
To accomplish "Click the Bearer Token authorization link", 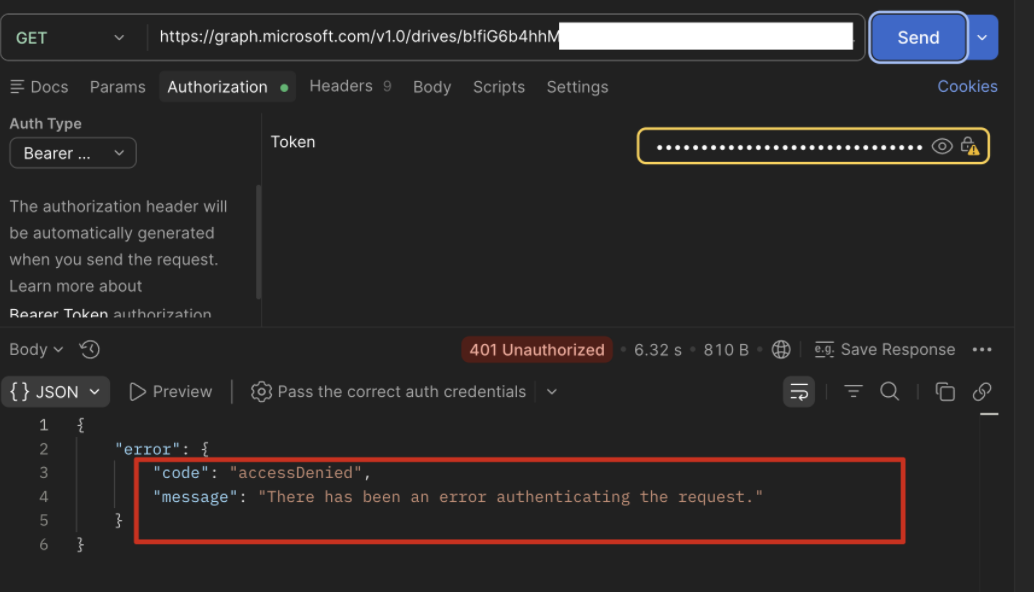I will pyautogui.click(x=59, y=314).
